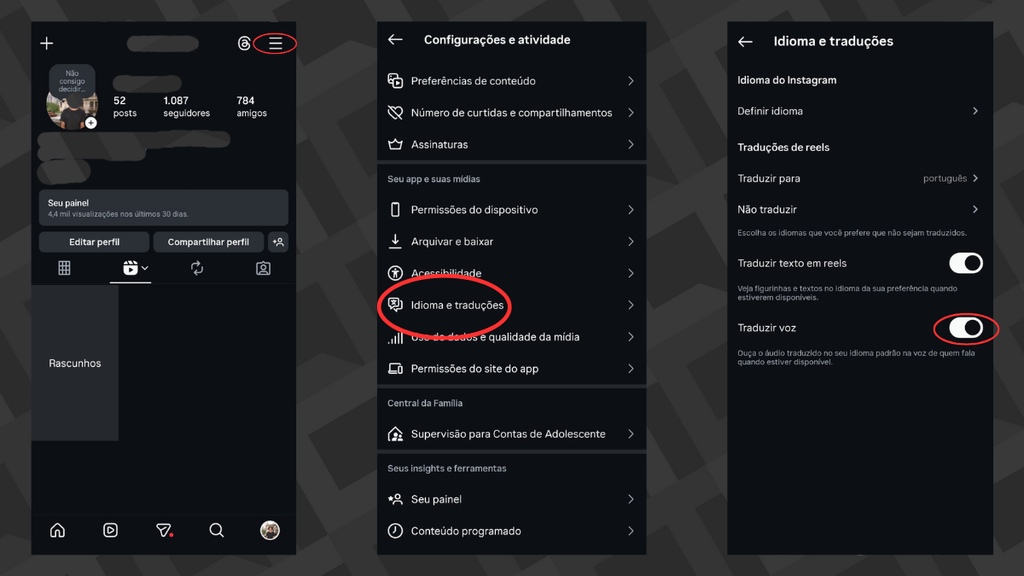Open direct messages paper plane icon
The image size is (1024, 576).
coord(164,530)
